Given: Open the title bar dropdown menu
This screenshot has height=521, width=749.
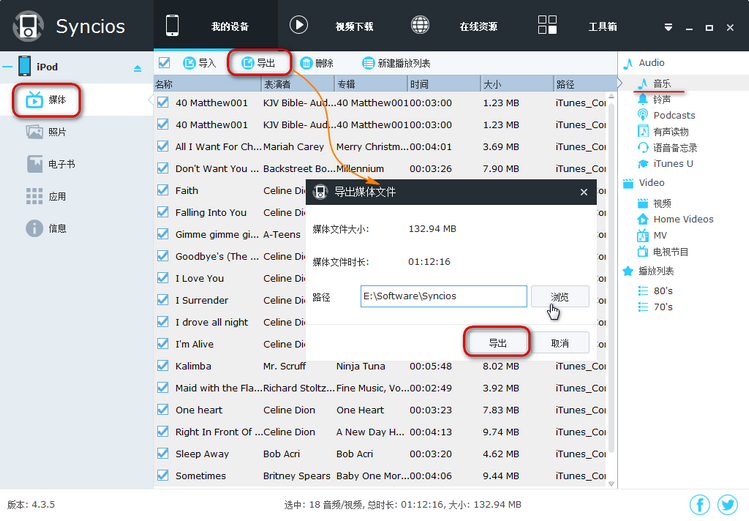Looking at the screenshot, I should pos(668,27).
